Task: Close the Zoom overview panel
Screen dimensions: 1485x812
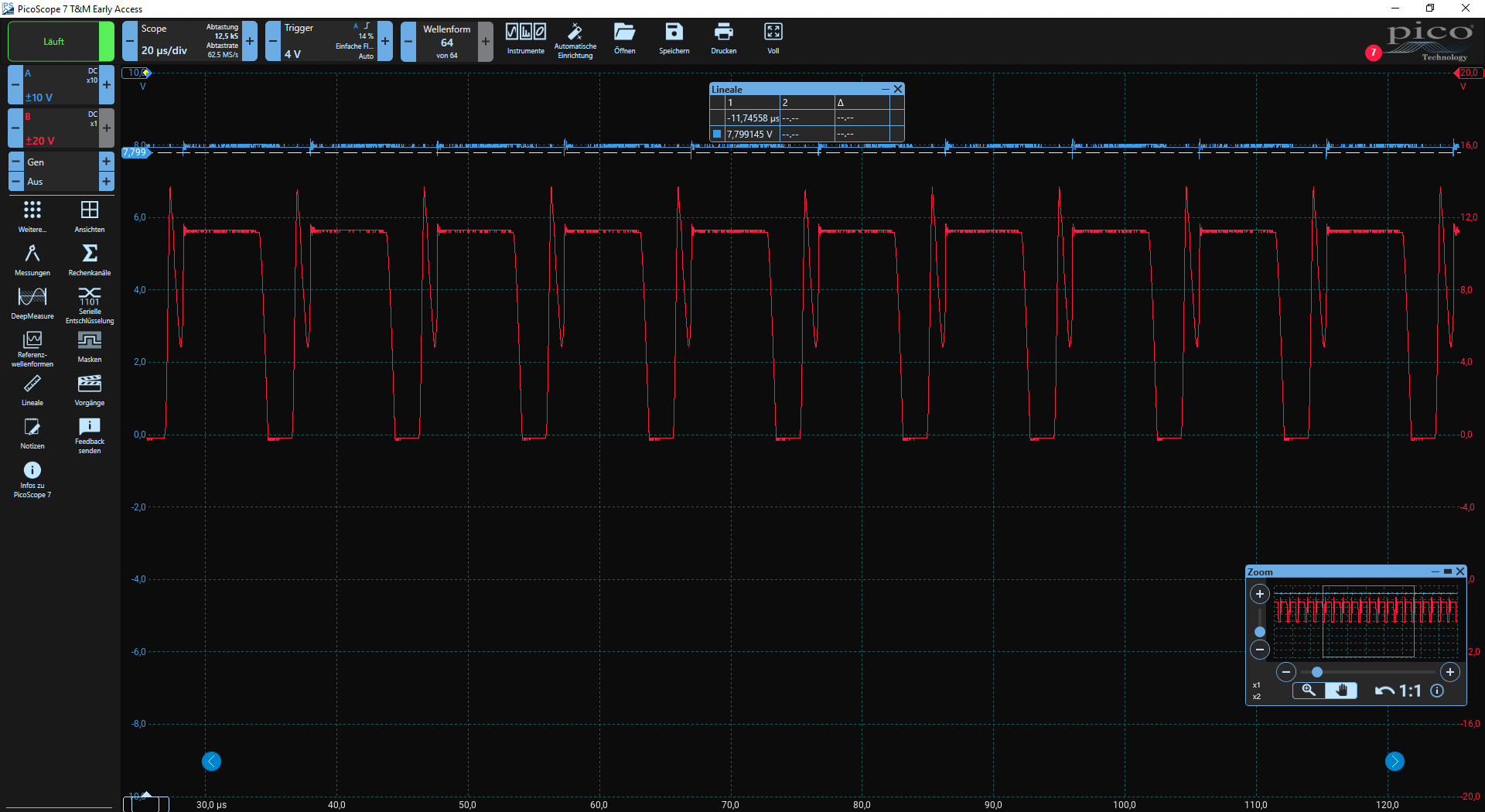Action: coord(1460,571)
